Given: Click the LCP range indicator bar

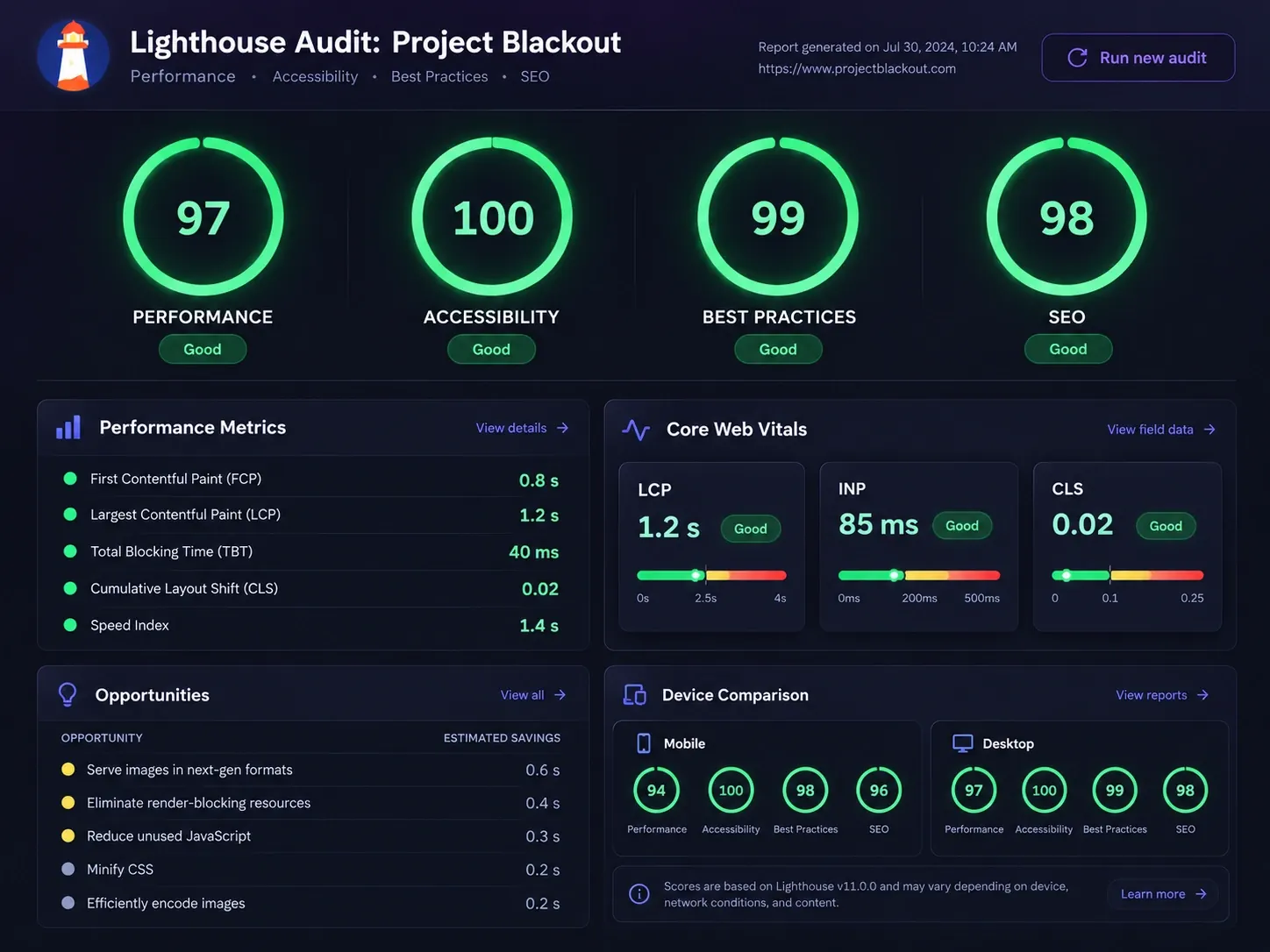Looking at the screenshot, I should tap(711, 576).
